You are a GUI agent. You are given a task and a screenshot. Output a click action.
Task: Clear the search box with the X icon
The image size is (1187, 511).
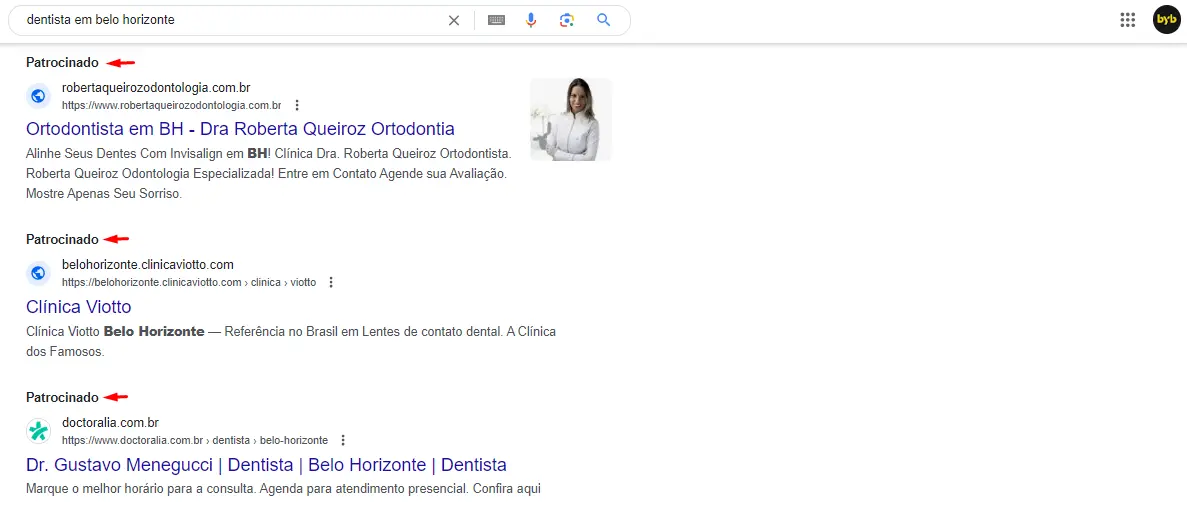coord(453,20)
